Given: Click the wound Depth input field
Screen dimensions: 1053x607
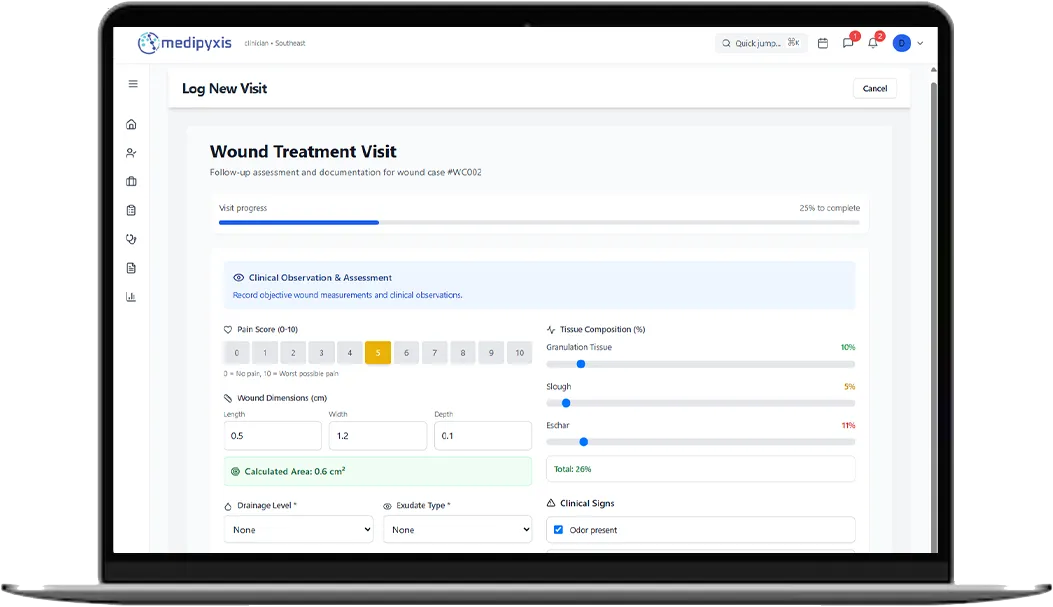Looking at the screenshot, I should (x=483, y=436).
